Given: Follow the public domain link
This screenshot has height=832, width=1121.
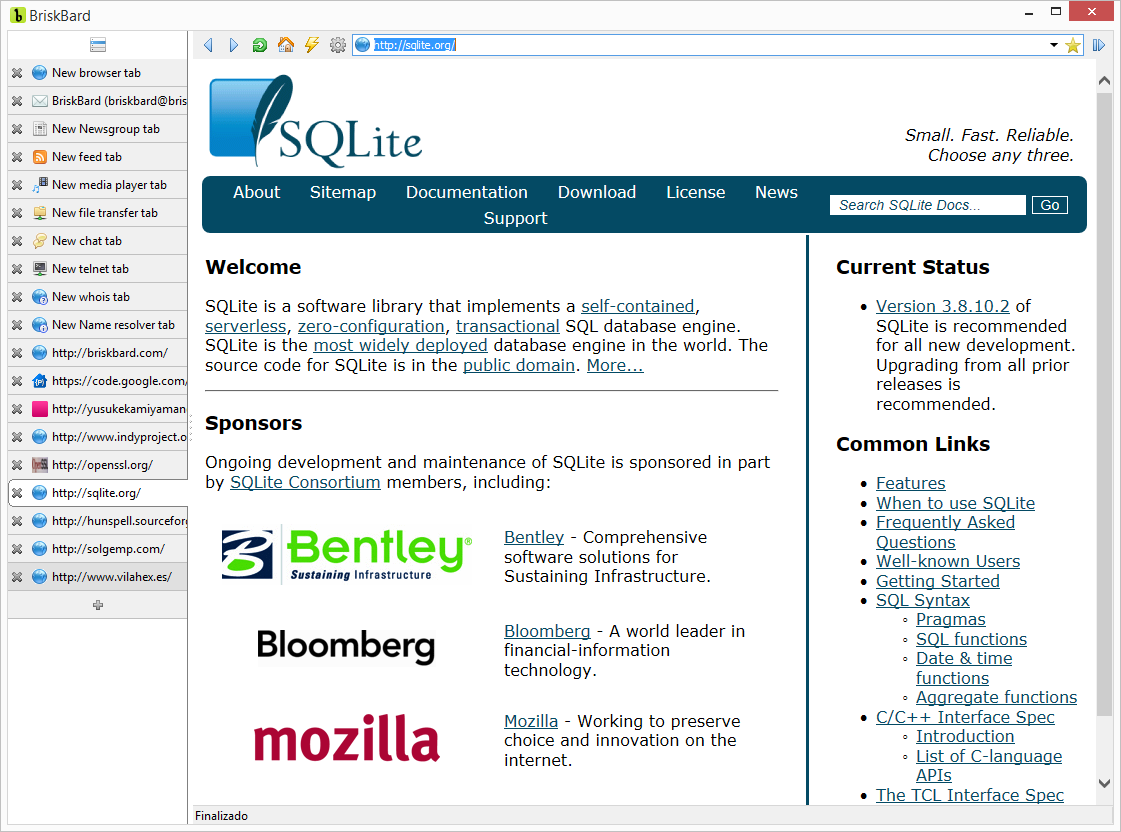Looking at the screenshot, I should point(519,365).
